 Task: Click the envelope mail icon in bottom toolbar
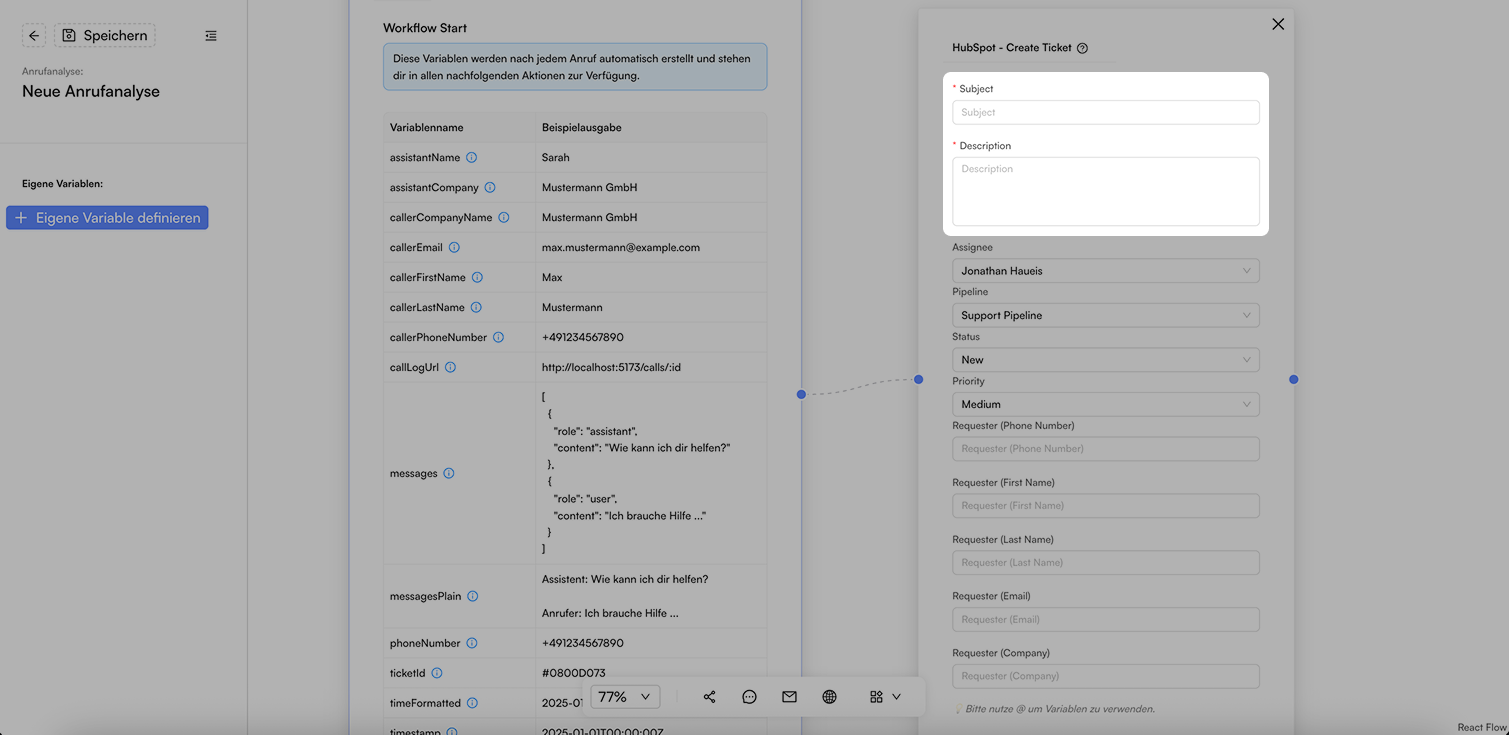(789, 697)
